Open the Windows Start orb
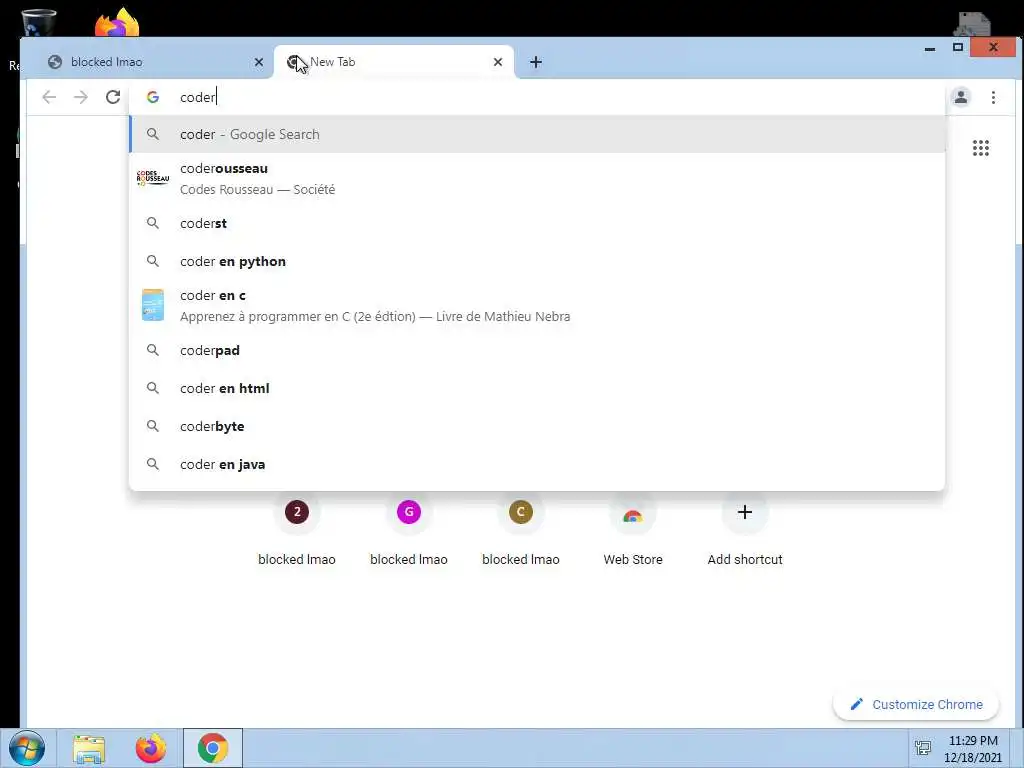The image size is (1024, 768). (27, 748)
